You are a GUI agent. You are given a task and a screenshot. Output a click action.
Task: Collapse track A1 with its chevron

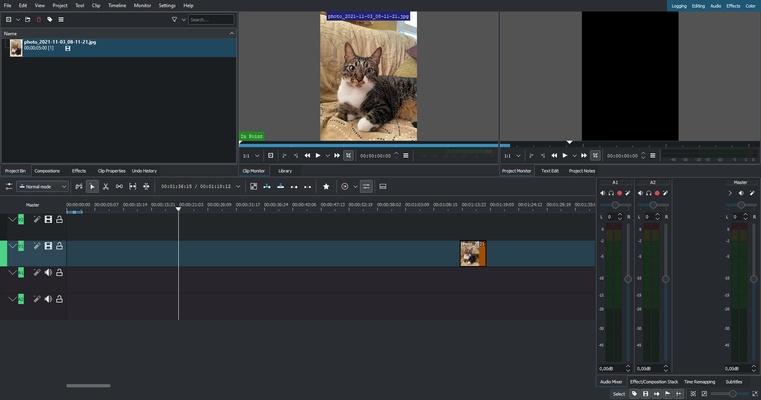coord(12,272)
